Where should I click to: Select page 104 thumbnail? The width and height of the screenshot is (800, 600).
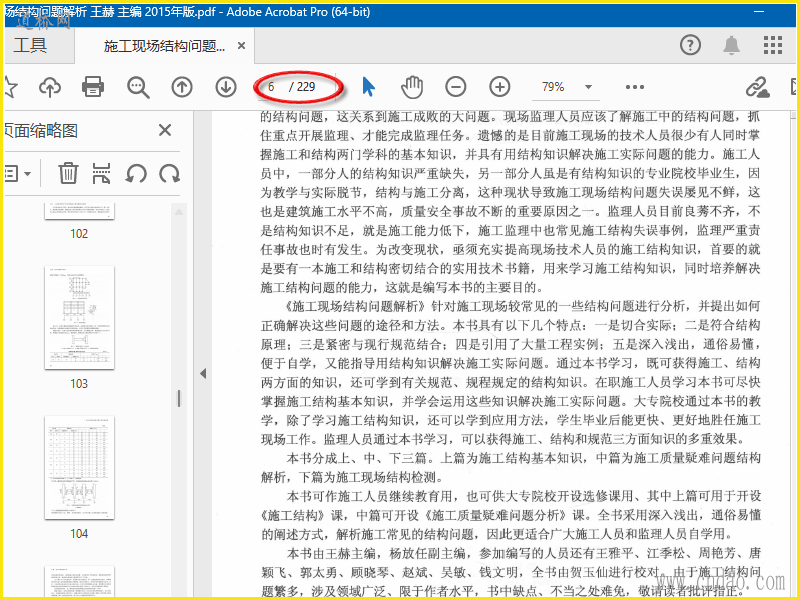80,468
